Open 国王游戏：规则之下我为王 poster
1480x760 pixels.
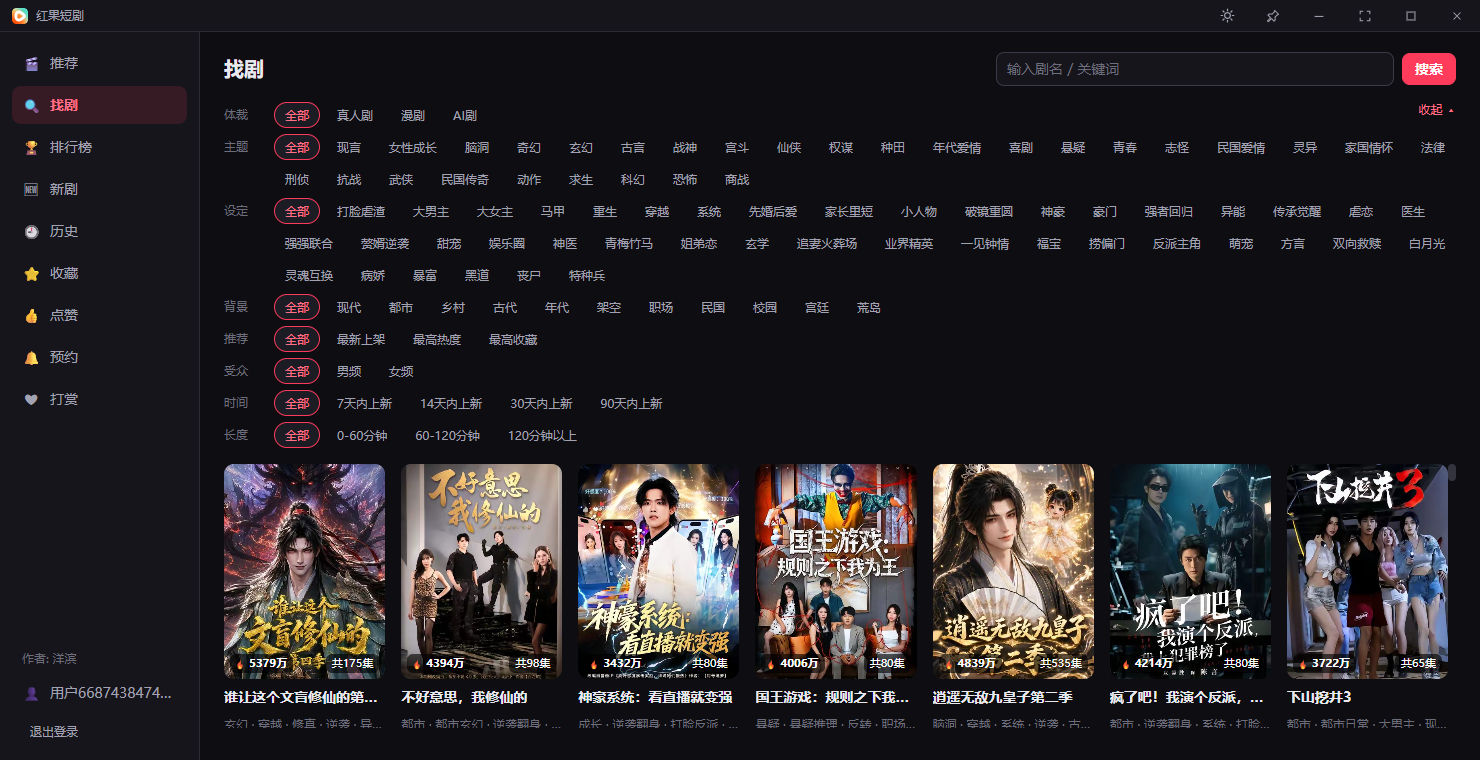click(835, 571)
